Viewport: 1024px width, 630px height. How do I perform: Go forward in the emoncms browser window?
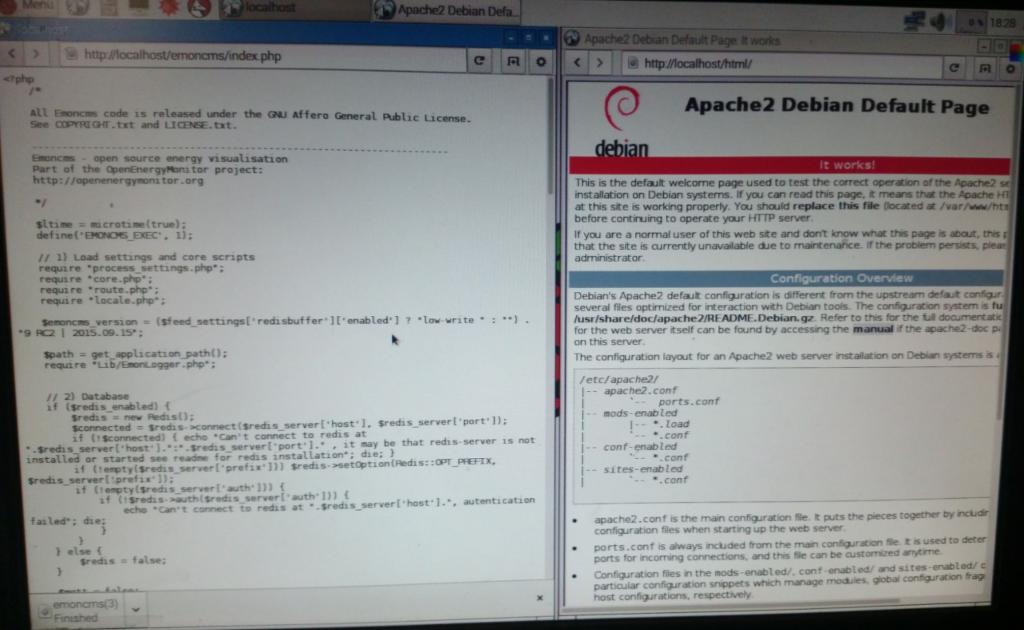click(37, 54)
